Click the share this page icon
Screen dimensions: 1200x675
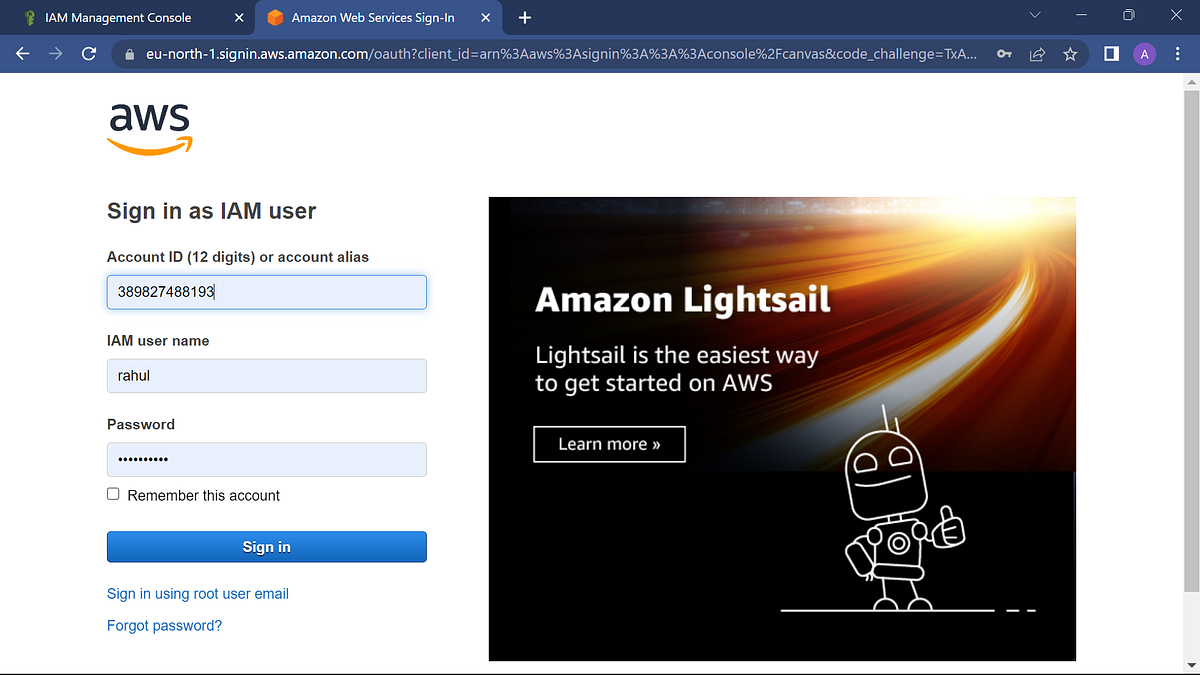(1037, 54)
